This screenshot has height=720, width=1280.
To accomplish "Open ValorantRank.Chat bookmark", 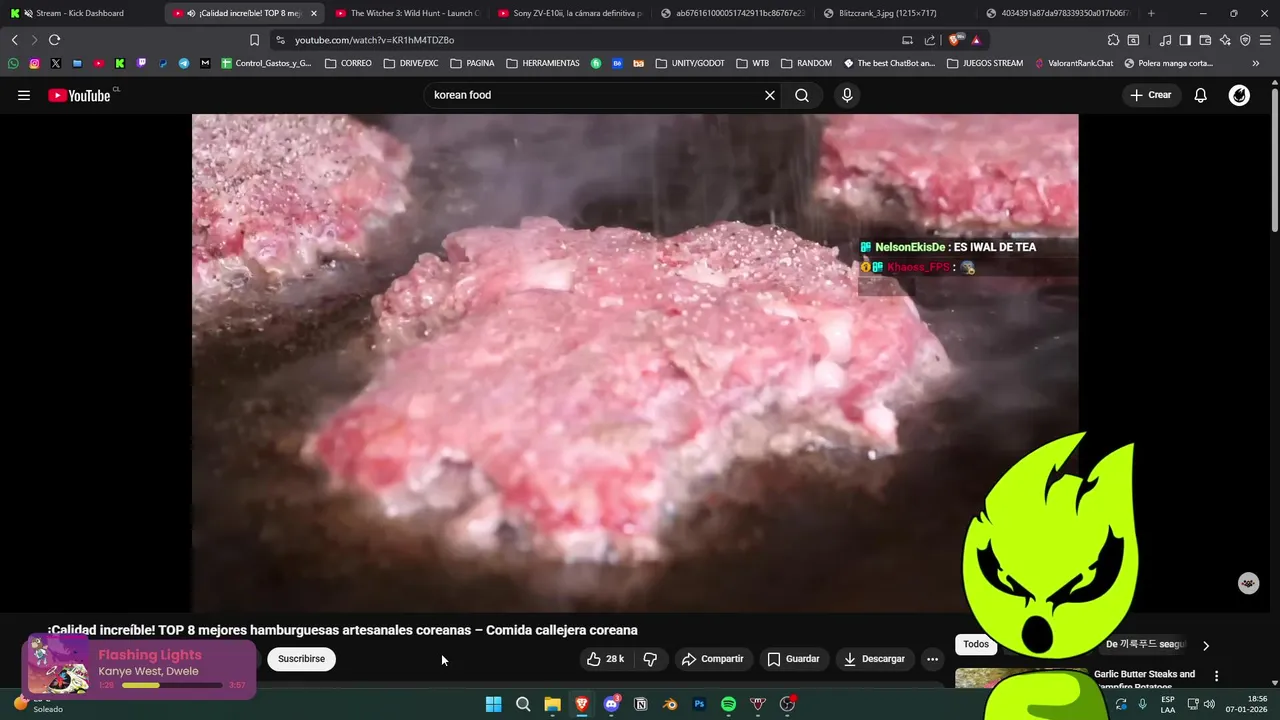I will point(1073,63).
